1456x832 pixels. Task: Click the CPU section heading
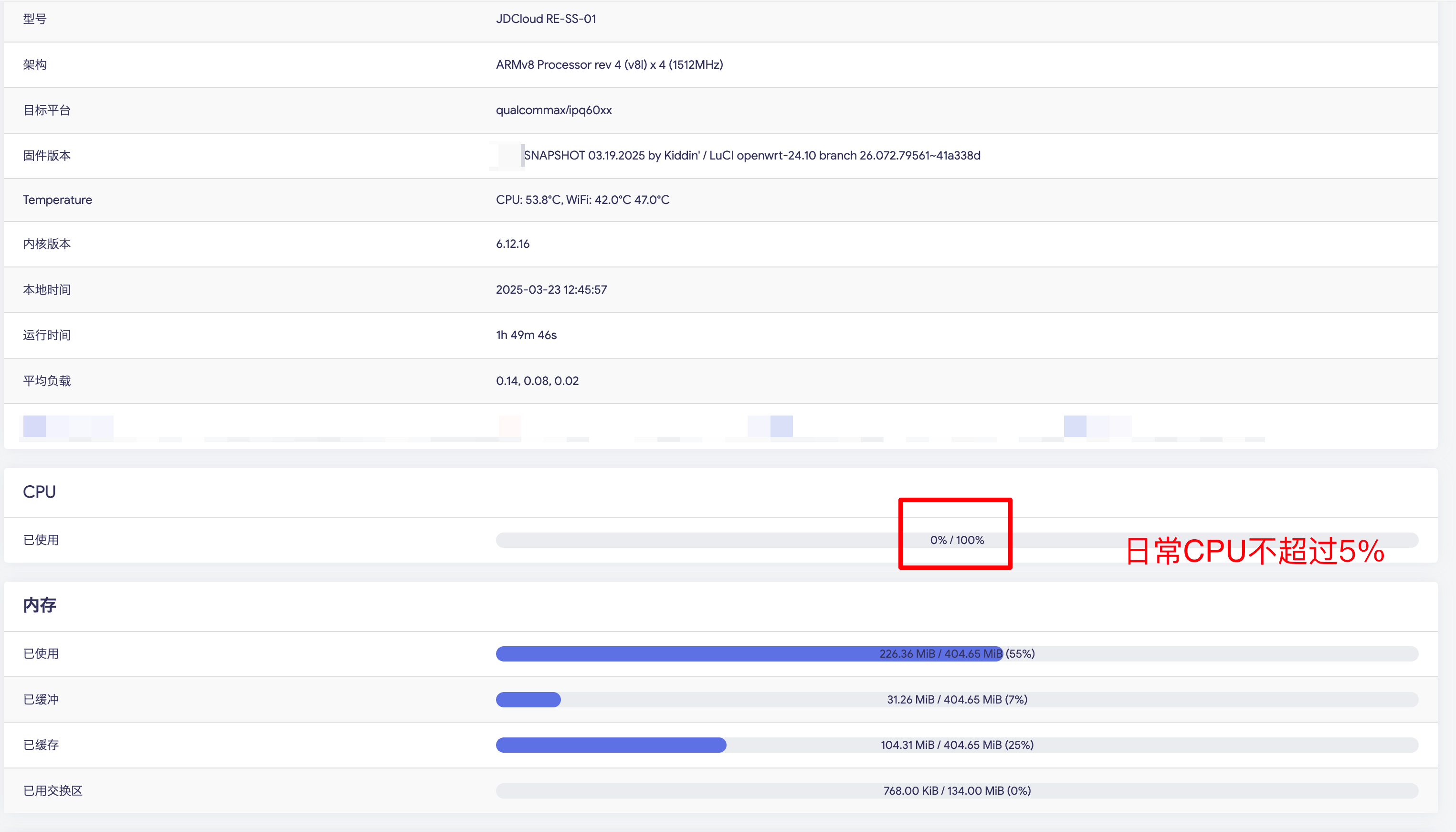pyautogui.click(x=40, y=492)
